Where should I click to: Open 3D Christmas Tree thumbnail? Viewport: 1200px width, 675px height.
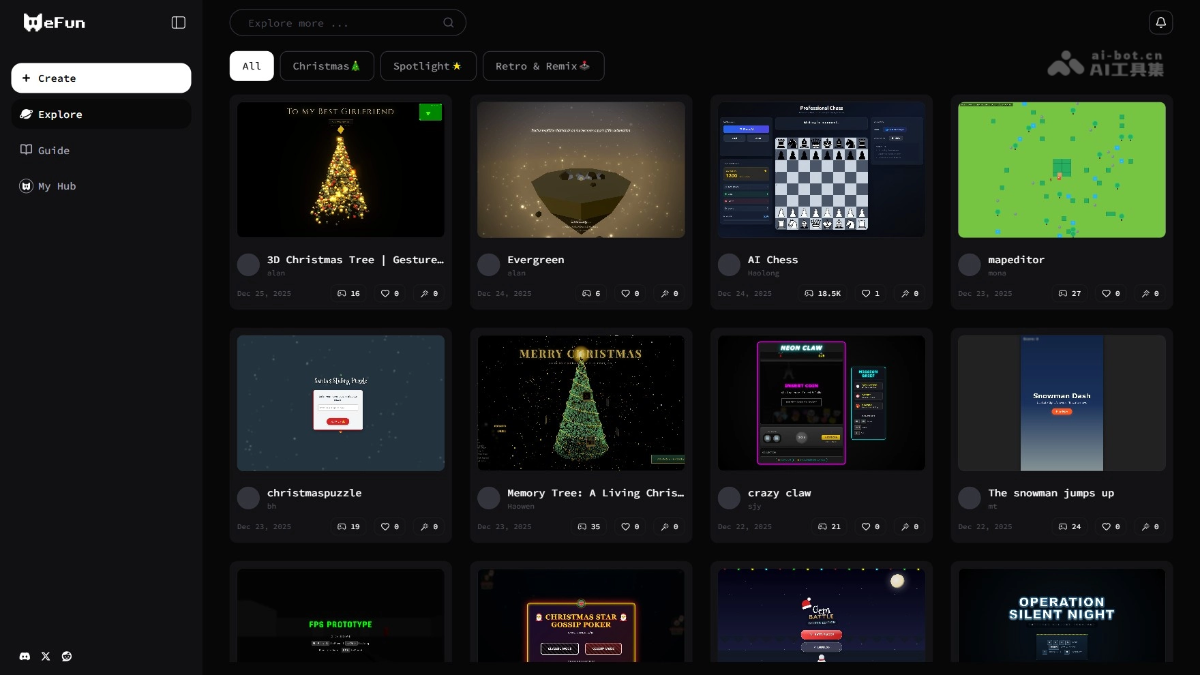pyautogui.click(x=341, y=169)
